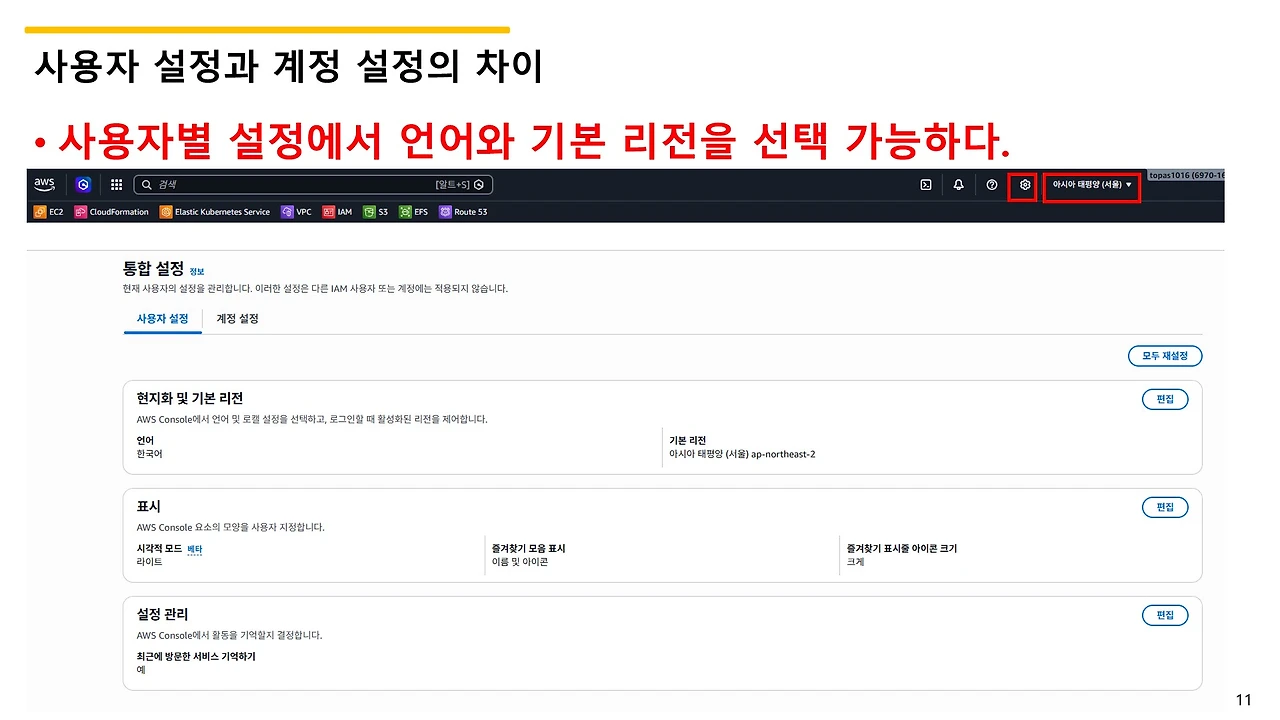
Task: Open the region selector showing 아시아 태평양 (서울)
Action: 1090,184
